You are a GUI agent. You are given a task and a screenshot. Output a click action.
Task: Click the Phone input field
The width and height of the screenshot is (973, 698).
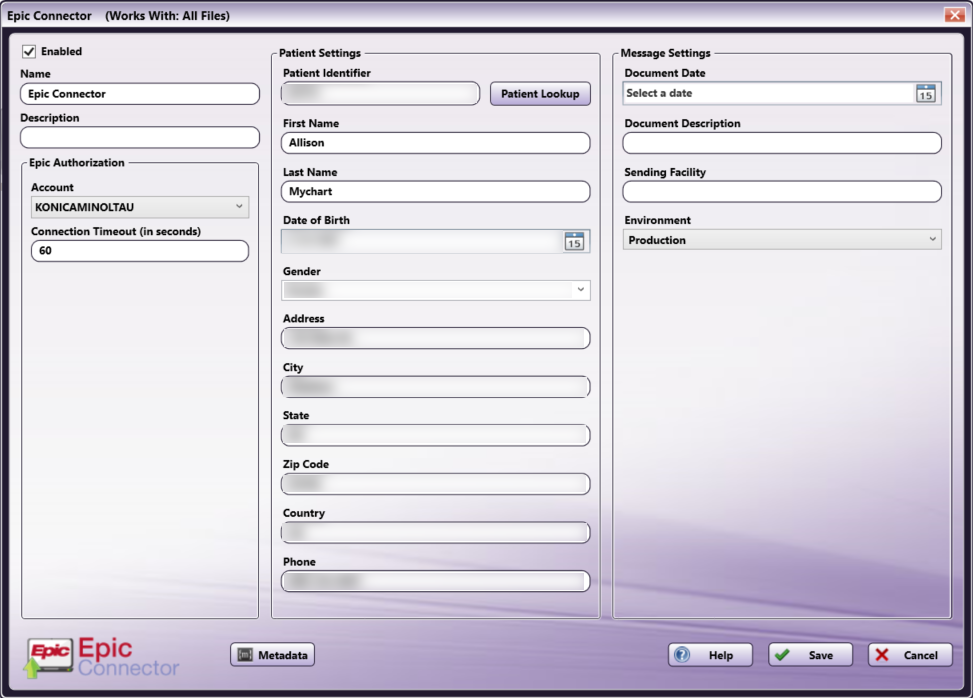436,581
